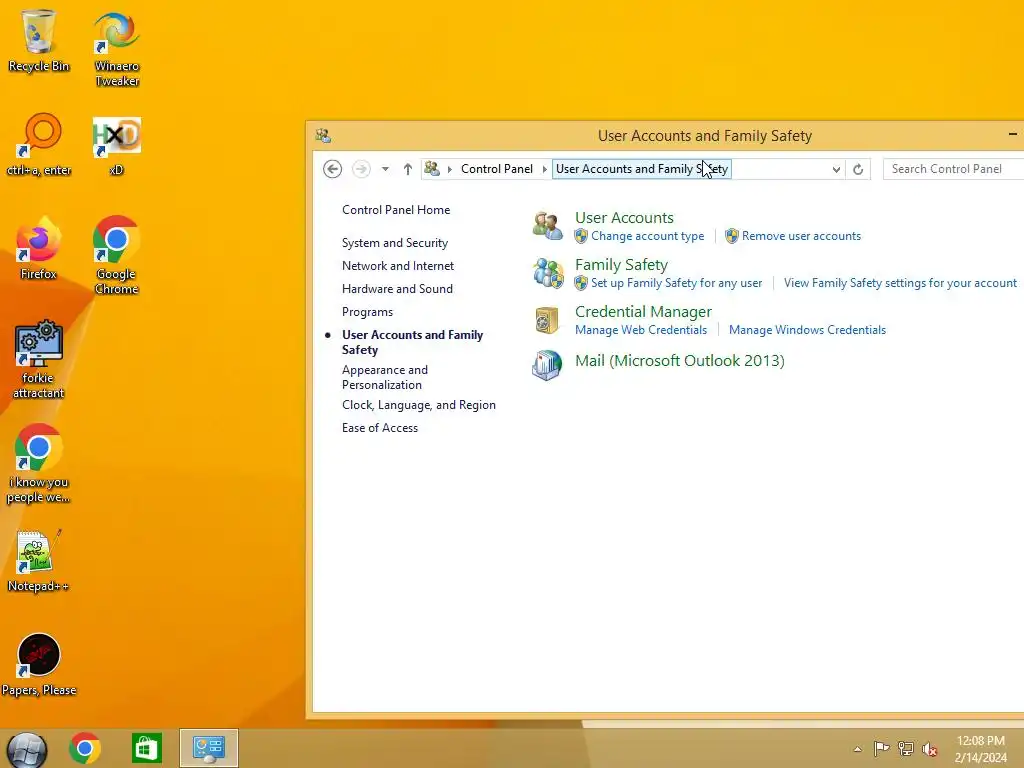Open Appearance and Personalization category
Screen dimensions: 1024x768
click(385, 377)
